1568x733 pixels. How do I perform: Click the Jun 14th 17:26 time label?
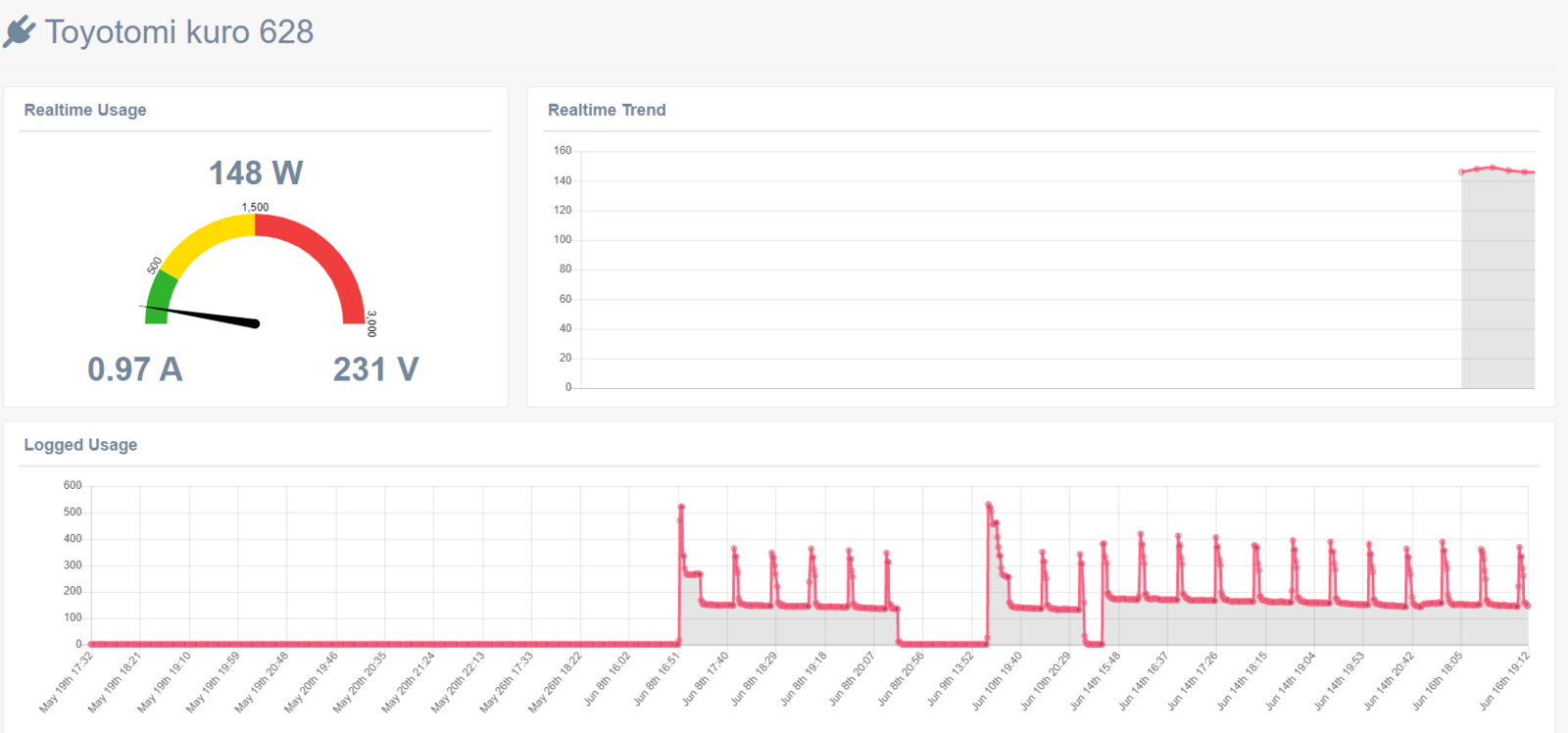1194,681
